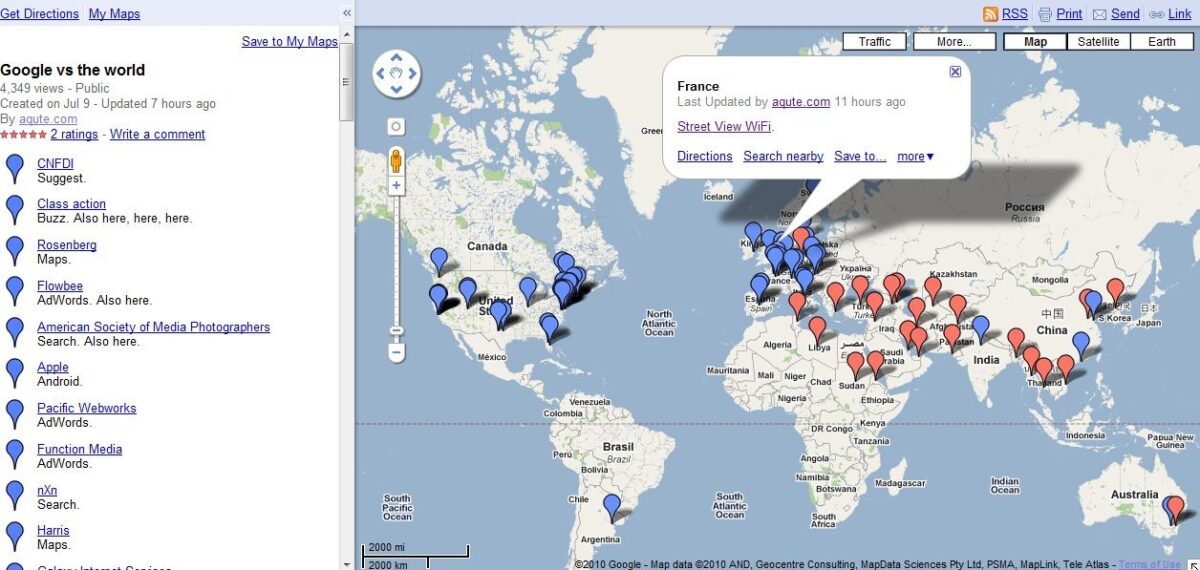Open American Society of Media Photographers entry

[x=153, y=327]
